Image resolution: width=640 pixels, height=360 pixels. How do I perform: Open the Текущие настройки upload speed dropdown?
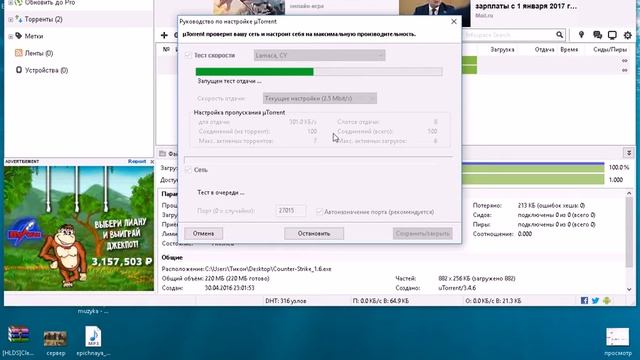(320, 98)
